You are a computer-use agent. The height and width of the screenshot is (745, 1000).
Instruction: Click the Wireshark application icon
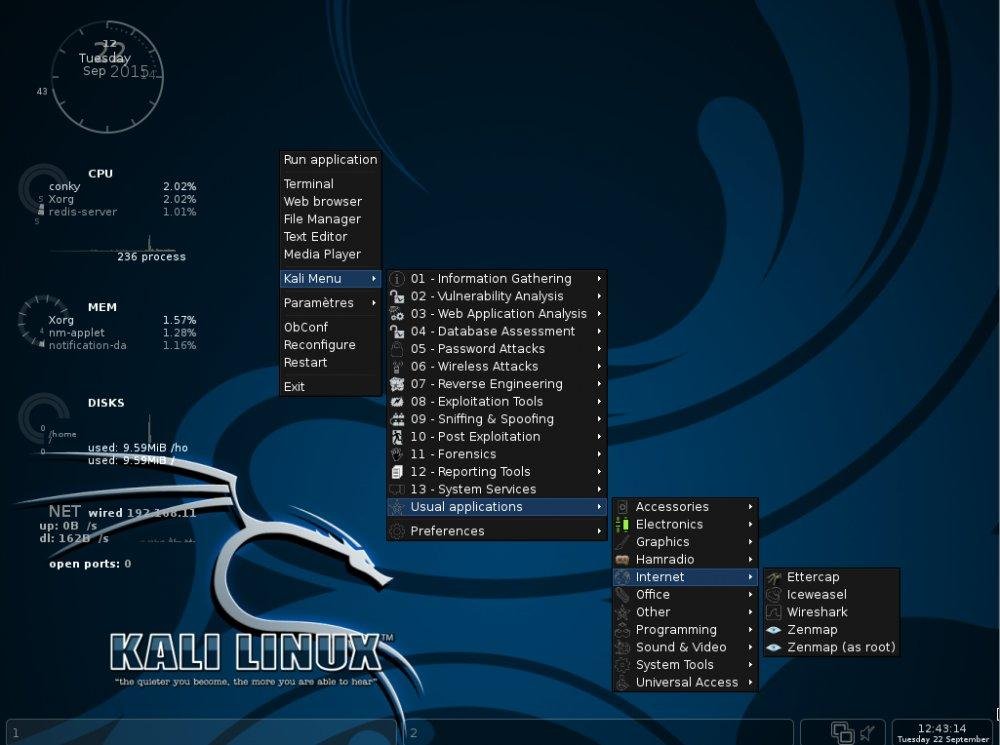tap(774, 612)
